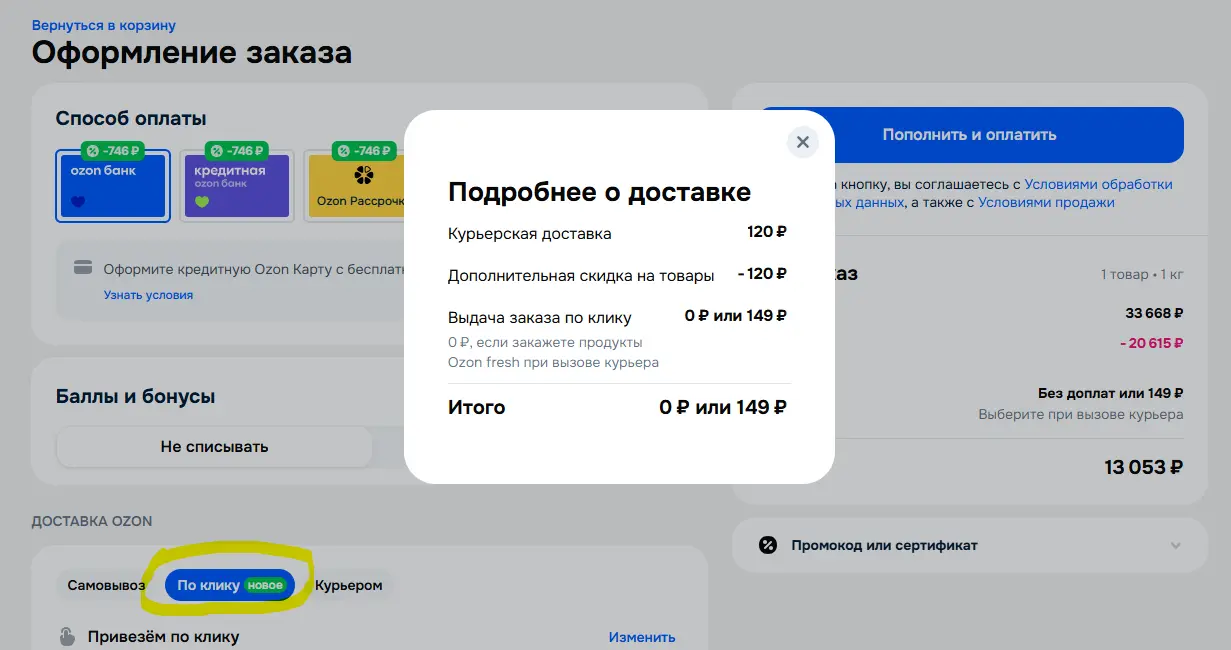Click 'Без доплат или 149 ₽' text
The width and height of the screenshot is (1231, 650).
pos(1111,393)
